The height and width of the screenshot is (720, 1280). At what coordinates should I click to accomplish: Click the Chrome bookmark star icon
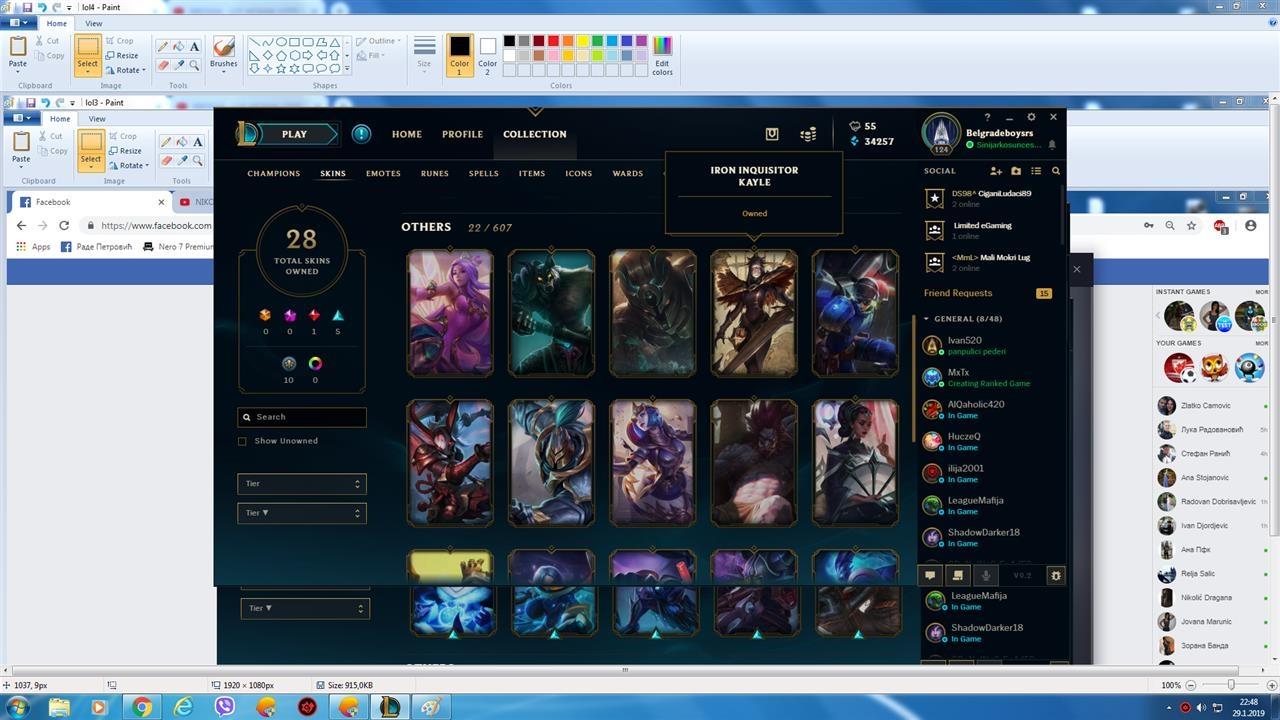point(1191,226)
